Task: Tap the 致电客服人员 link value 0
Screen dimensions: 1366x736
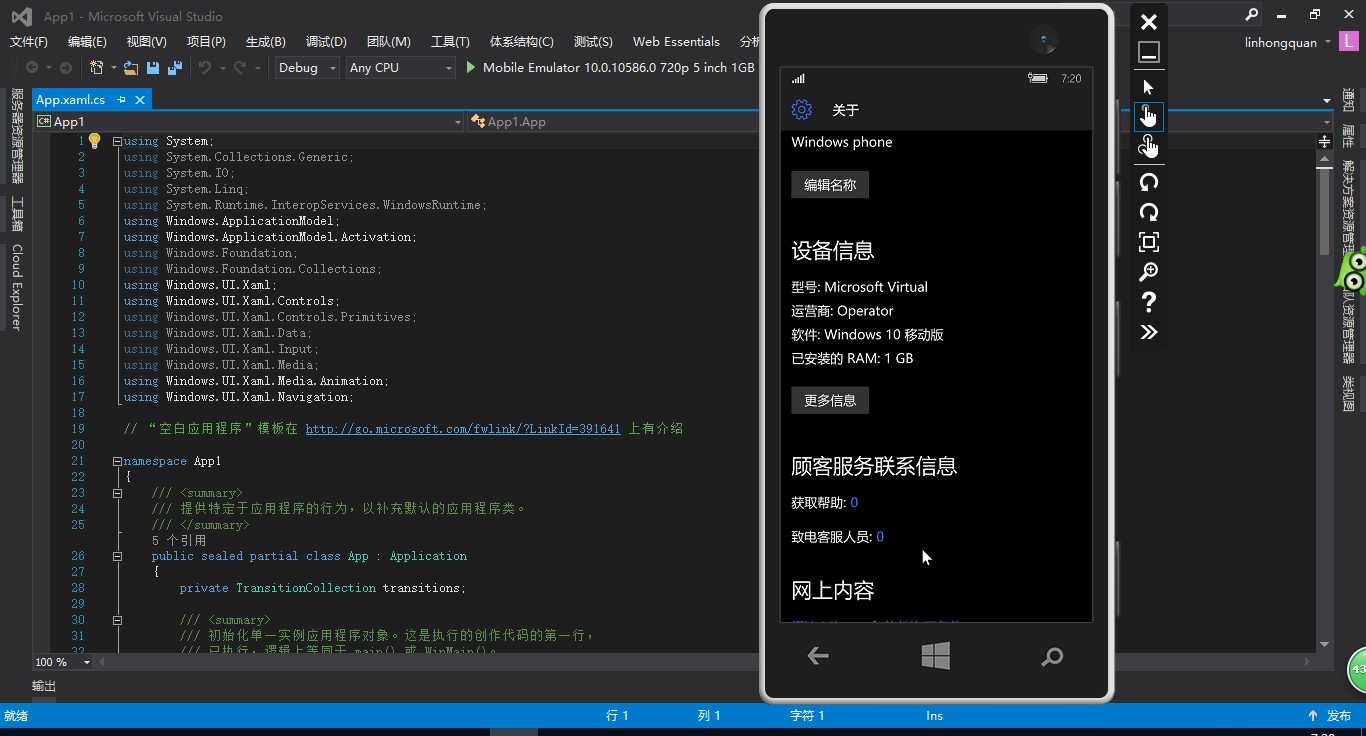Action: pyautogui.click(x=880, y=537)
